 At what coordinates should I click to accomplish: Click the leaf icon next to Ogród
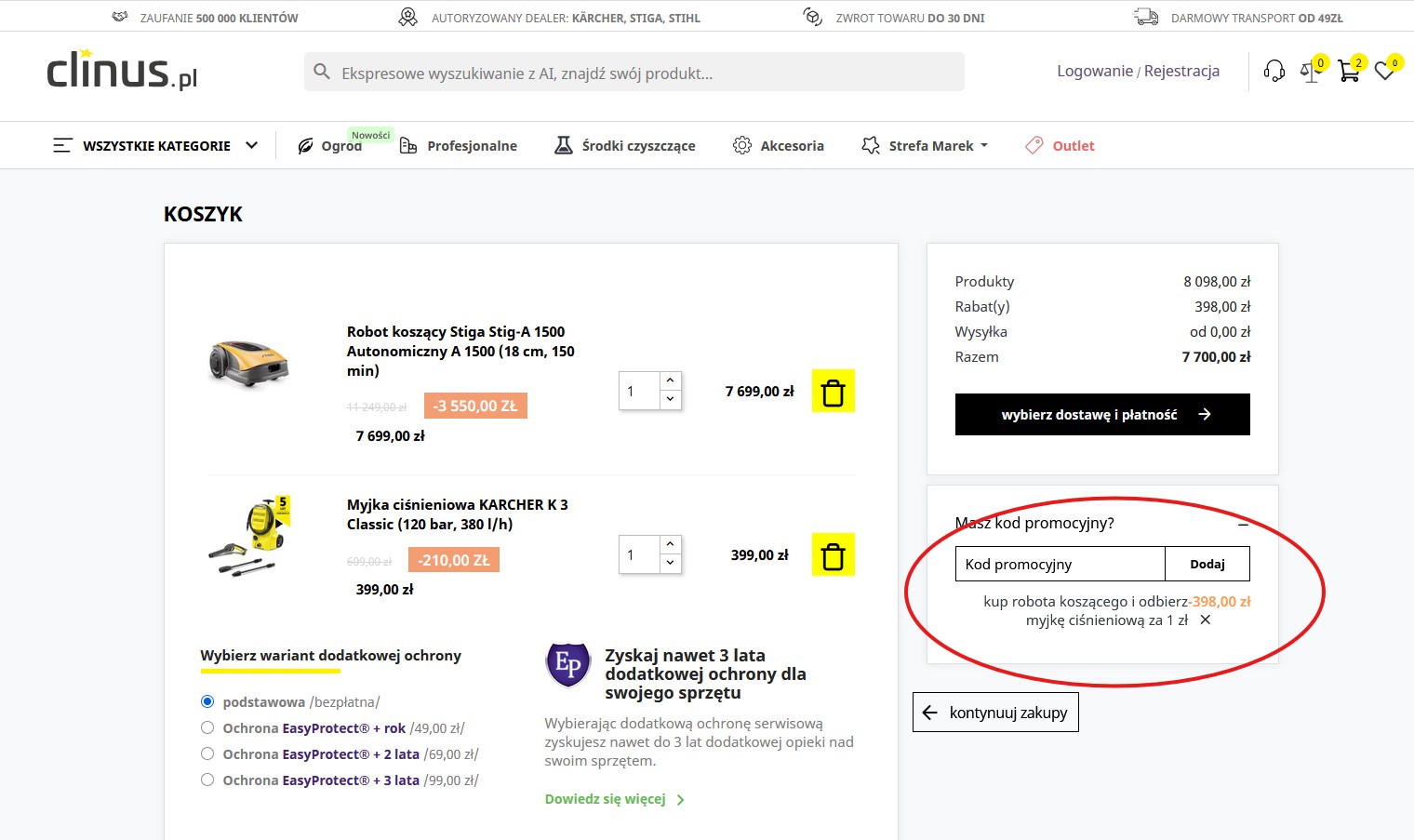point(305,146)
